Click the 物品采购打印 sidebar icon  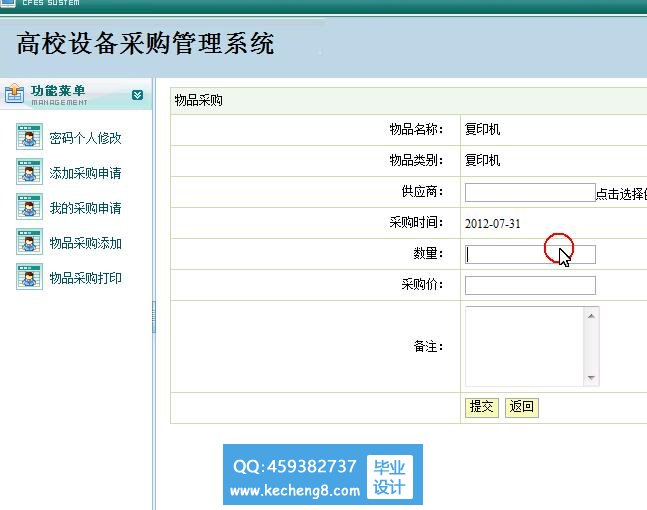coord(29,277)
